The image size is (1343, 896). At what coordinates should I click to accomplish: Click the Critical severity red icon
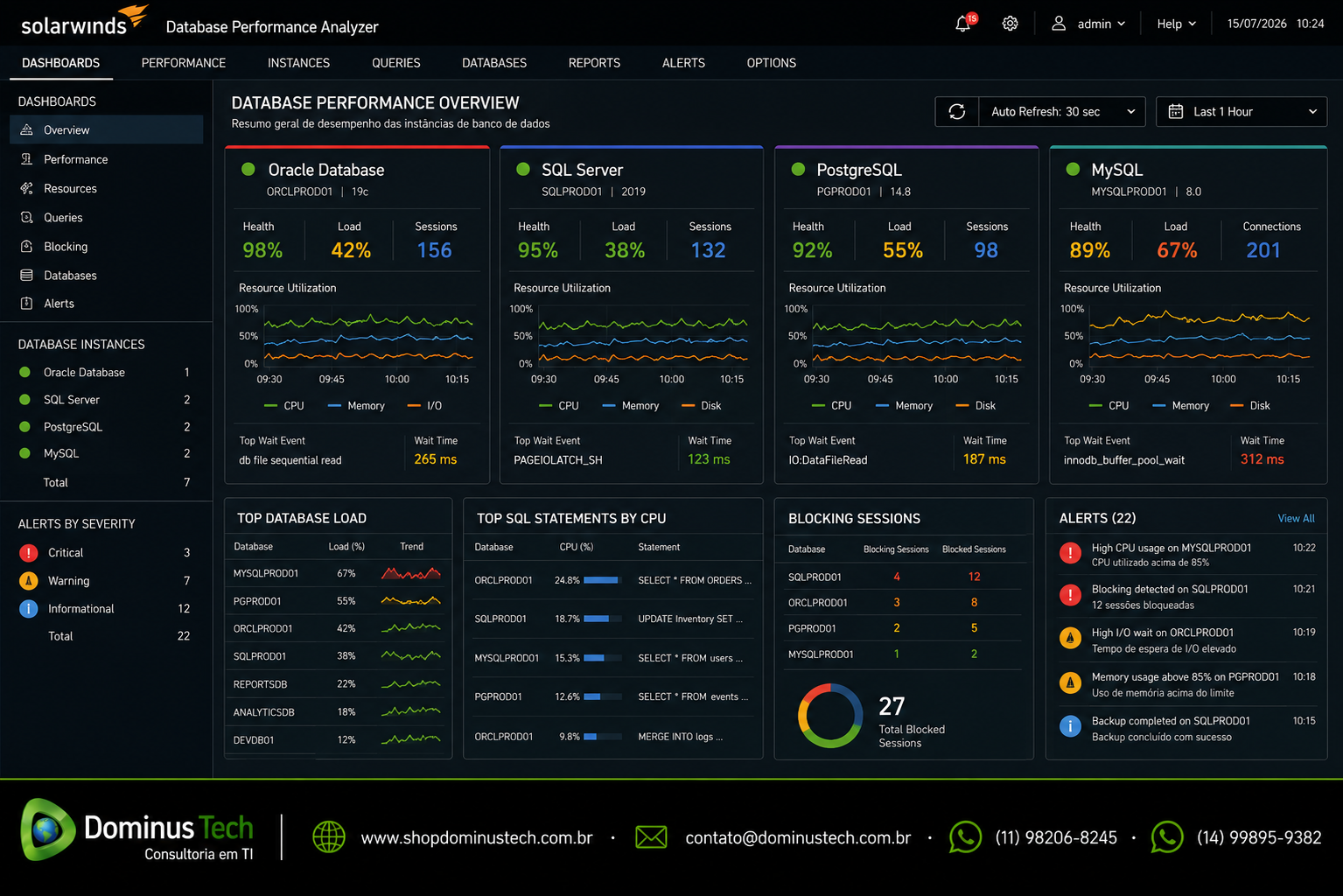[29, 553]
